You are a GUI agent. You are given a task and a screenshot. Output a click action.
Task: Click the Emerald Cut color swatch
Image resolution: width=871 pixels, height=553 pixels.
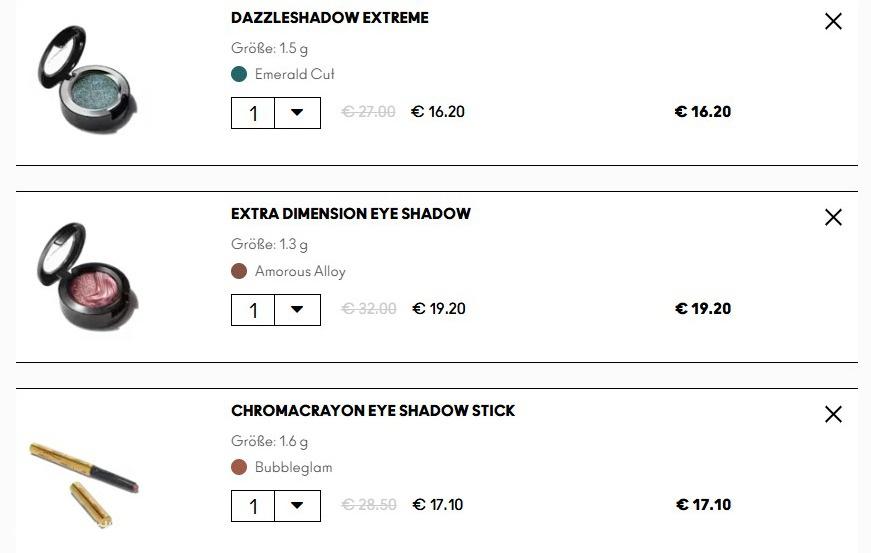[239, 74]
